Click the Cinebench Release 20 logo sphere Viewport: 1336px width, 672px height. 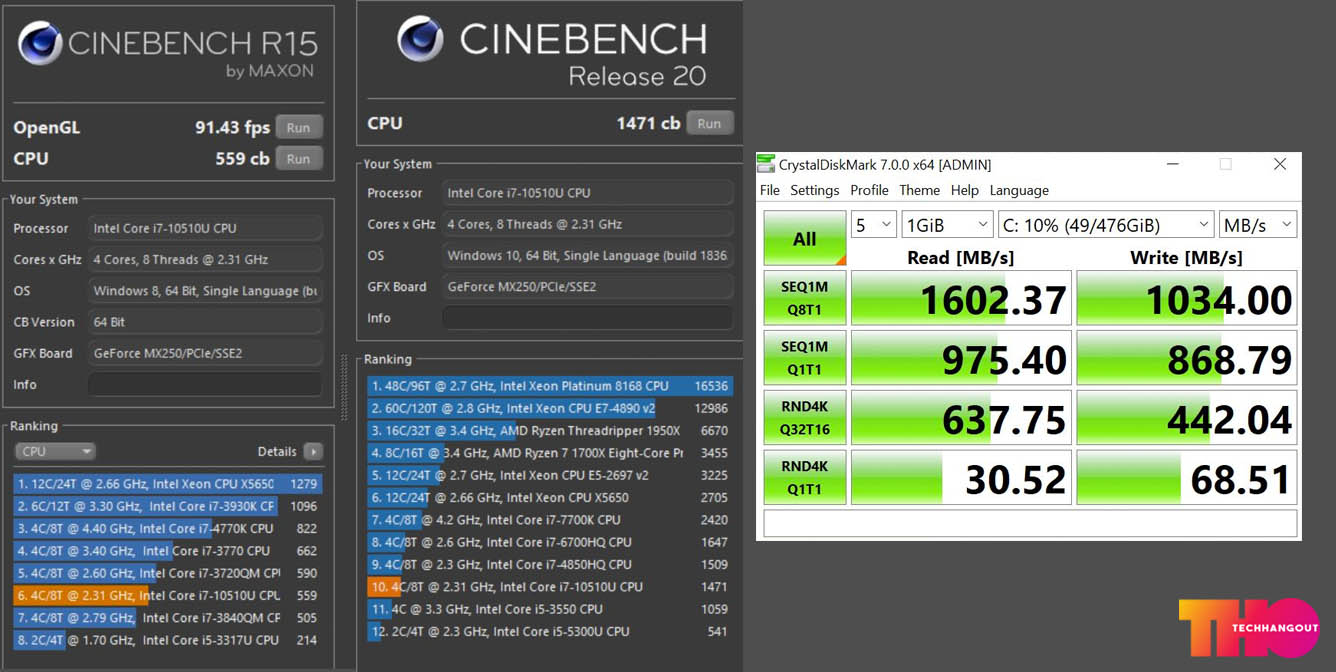(x=420, y=38)
